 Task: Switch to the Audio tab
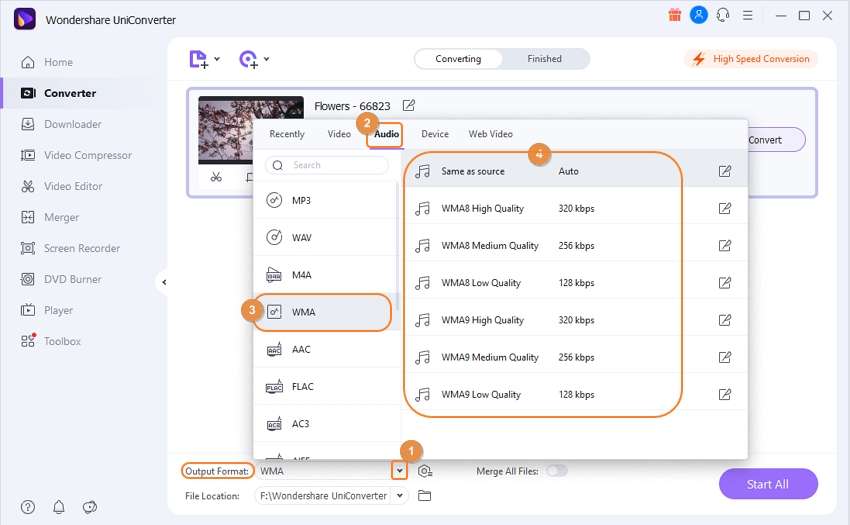pos(386,134)
